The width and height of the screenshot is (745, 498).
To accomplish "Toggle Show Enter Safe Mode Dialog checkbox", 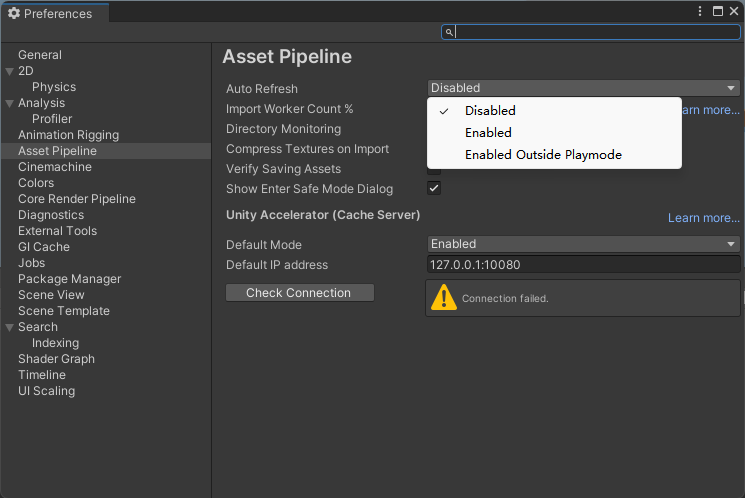I will click(x=434, y=188).
